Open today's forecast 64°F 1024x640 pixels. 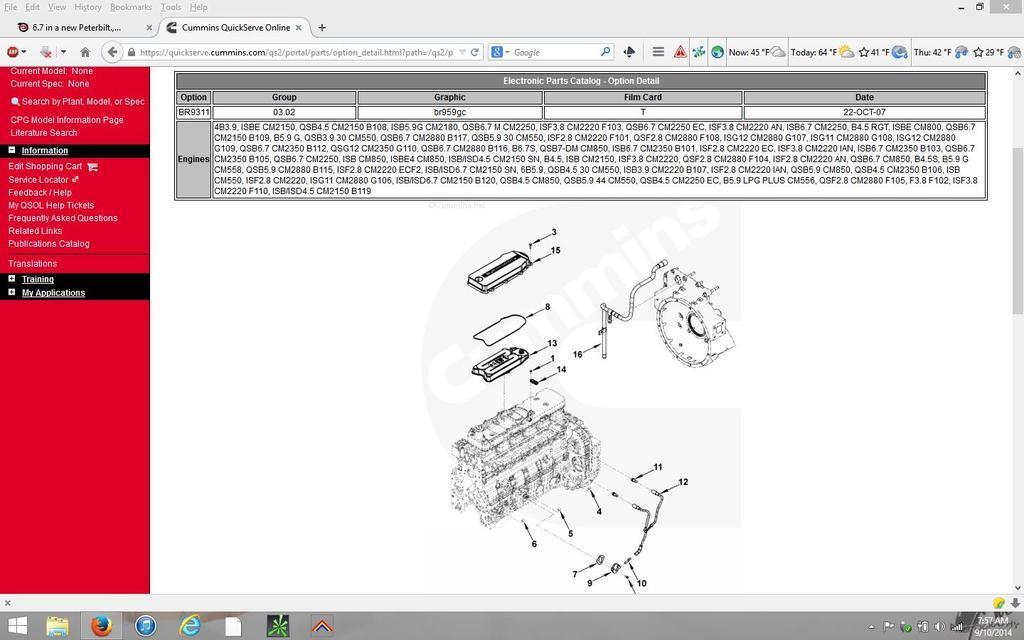coord(822,52)
